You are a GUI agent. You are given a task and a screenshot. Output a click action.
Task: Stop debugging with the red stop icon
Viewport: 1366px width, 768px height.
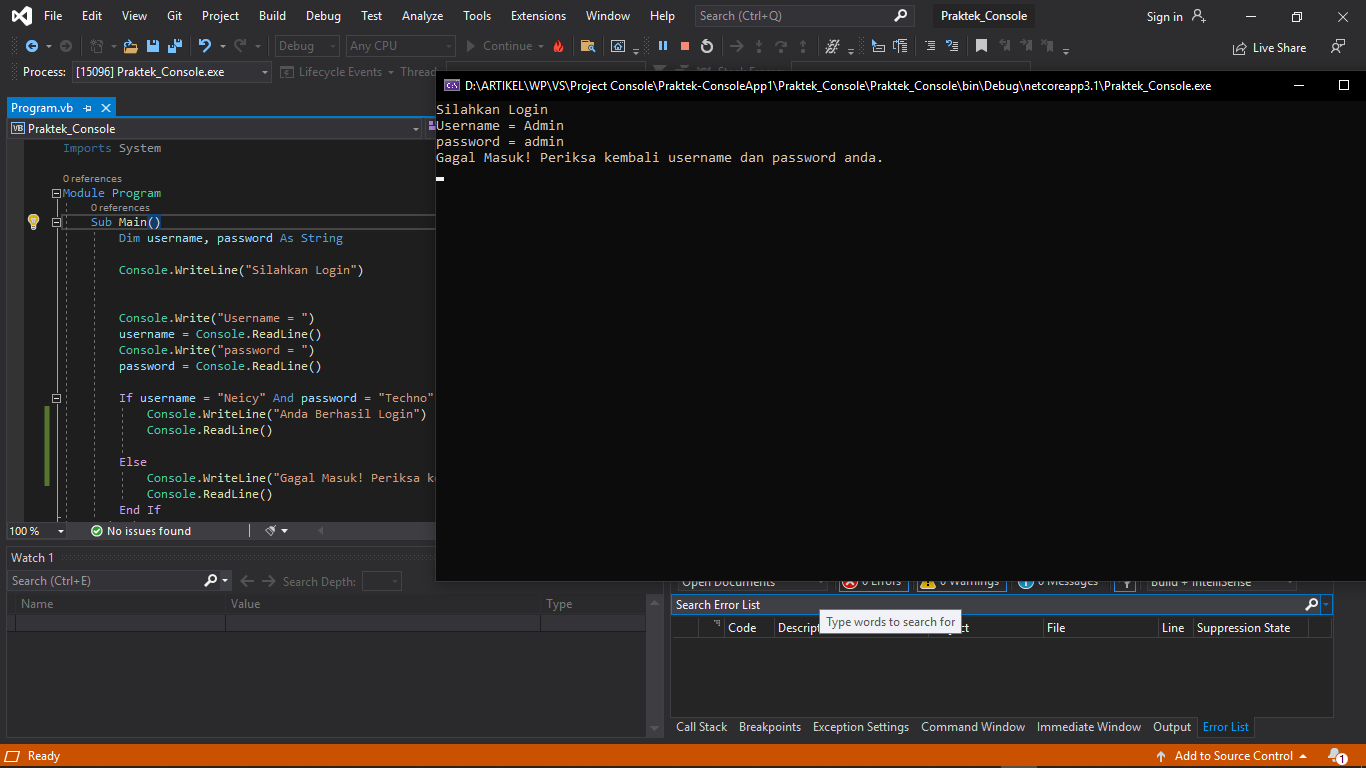point(685,46)
